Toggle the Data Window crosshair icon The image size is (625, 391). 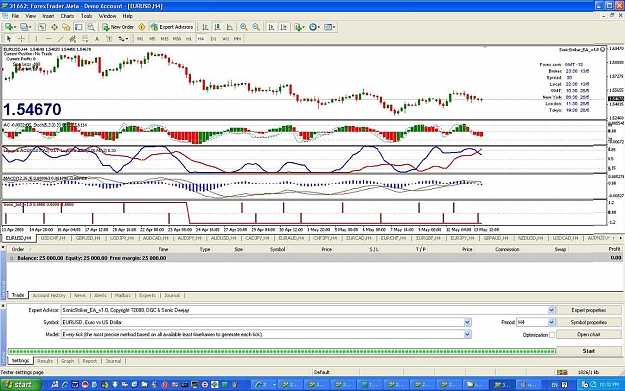click(x=54, y=27)
